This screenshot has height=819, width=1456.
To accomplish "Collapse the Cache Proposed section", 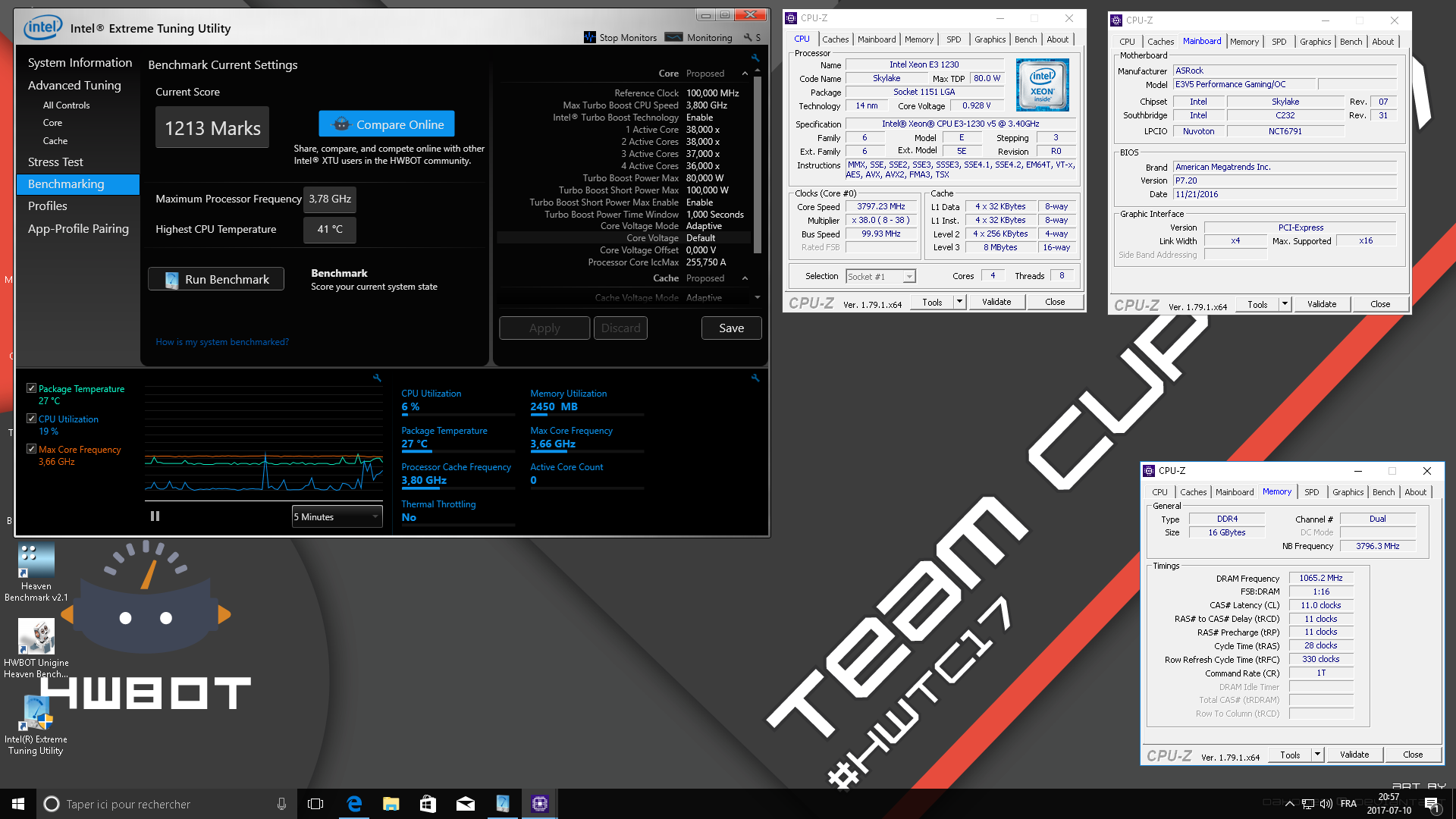I will [745, 278].
